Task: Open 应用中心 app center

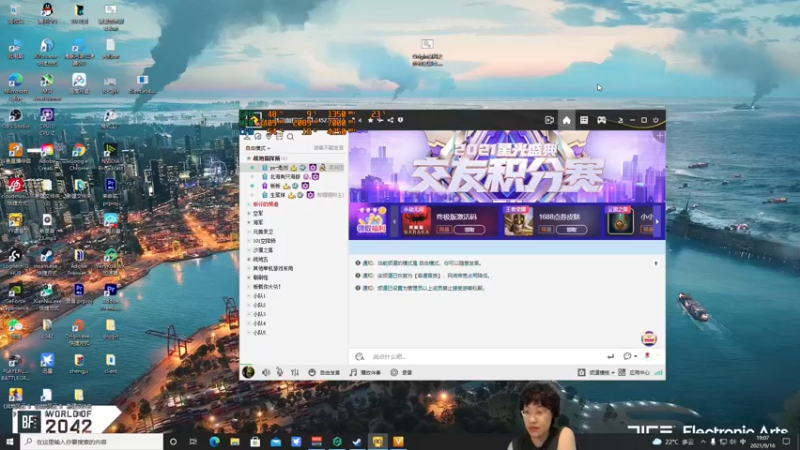Action: (634, 372)
